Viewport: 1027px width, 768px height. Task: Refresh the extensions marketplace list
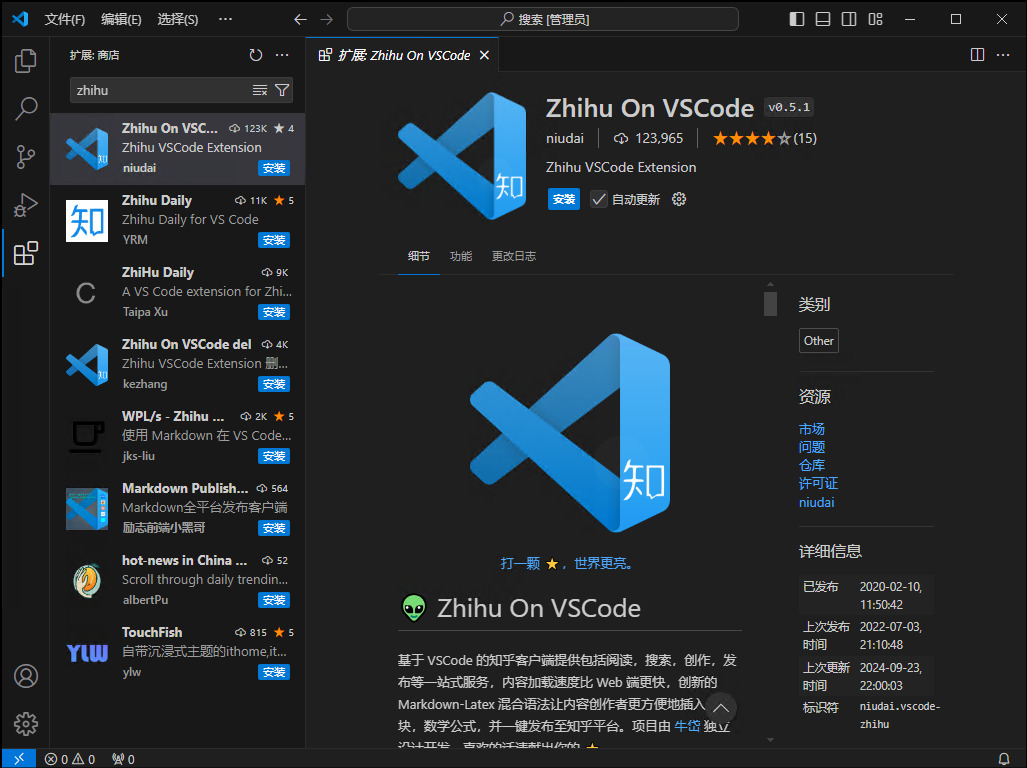point(256,55)
